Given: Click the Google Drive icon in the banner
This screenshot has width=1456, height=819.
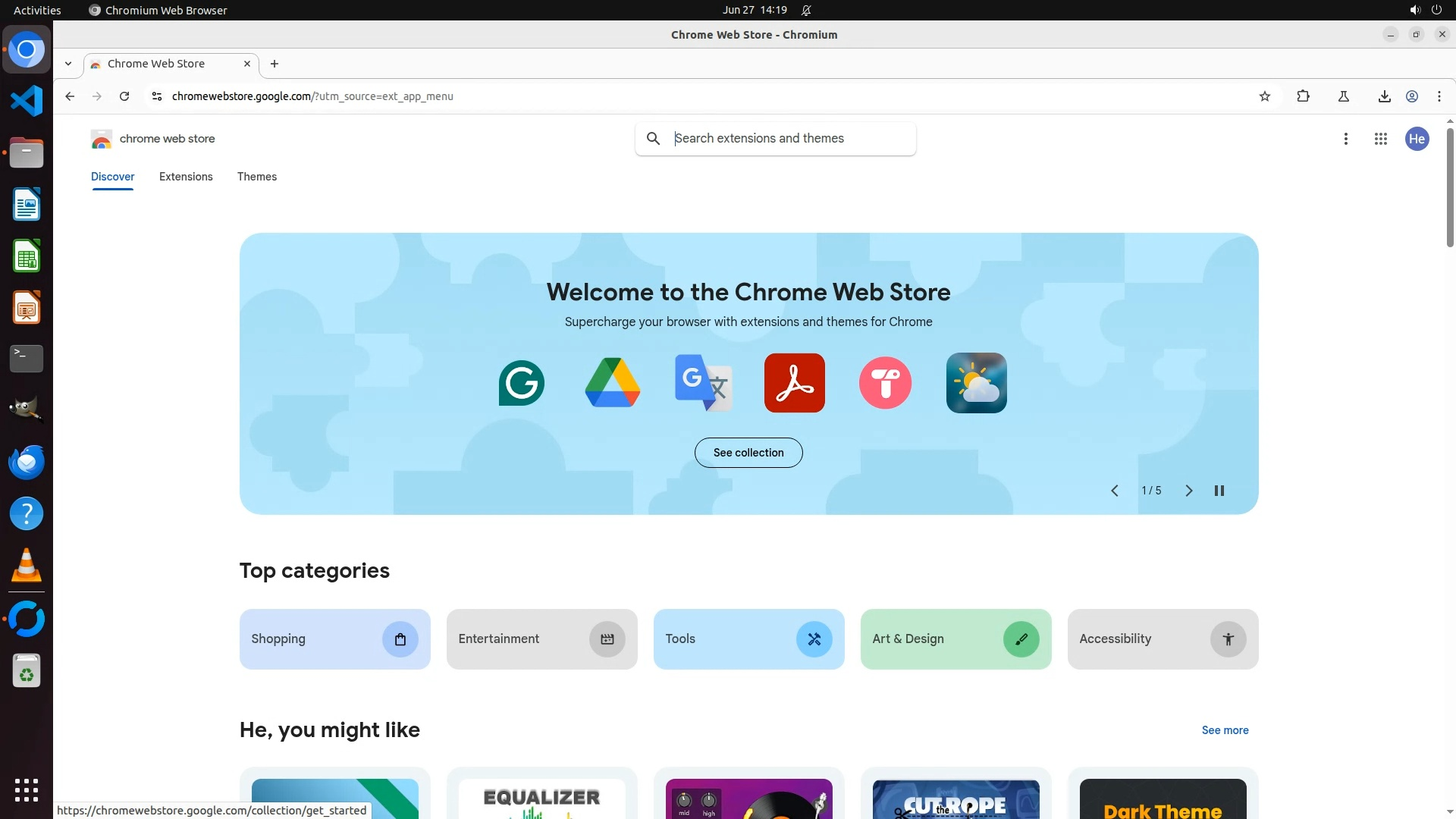Looking at the screenshot, I should 612,383.
